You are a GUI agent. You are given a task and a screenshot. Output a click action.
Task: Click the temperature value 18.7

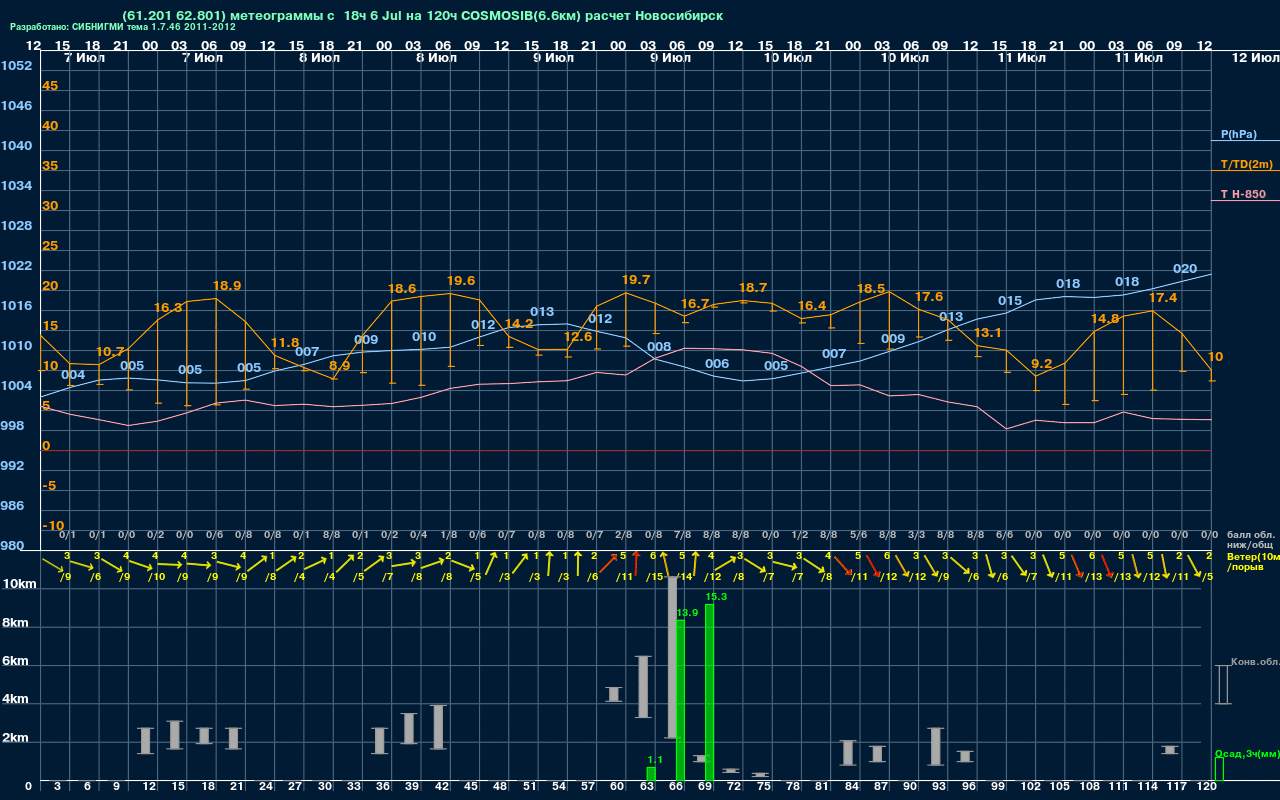click(753, 288)
